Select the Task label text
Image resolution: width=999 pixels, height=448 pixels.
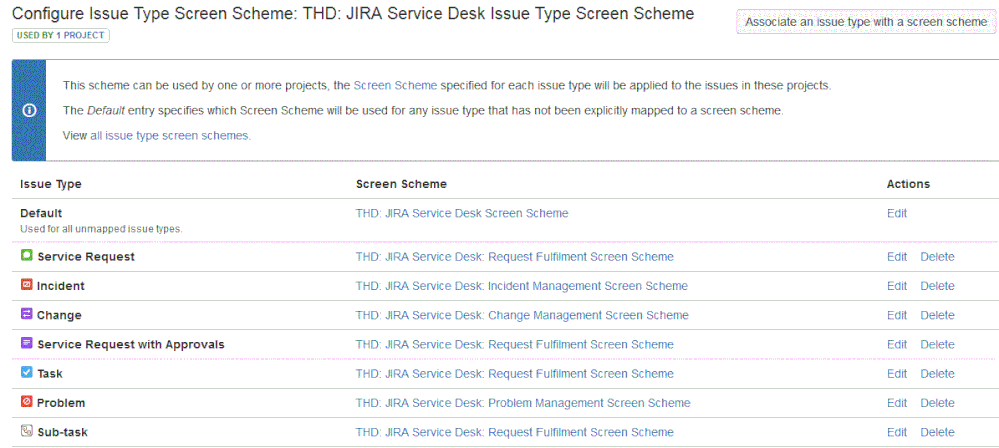coord(50,373)
